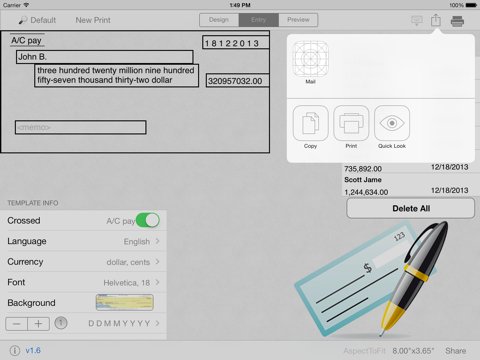The height and width of the screenshot is (360, 480).
Task: Tap the round up-arrow icon by stepper
Action: click(x=61, y=323)
